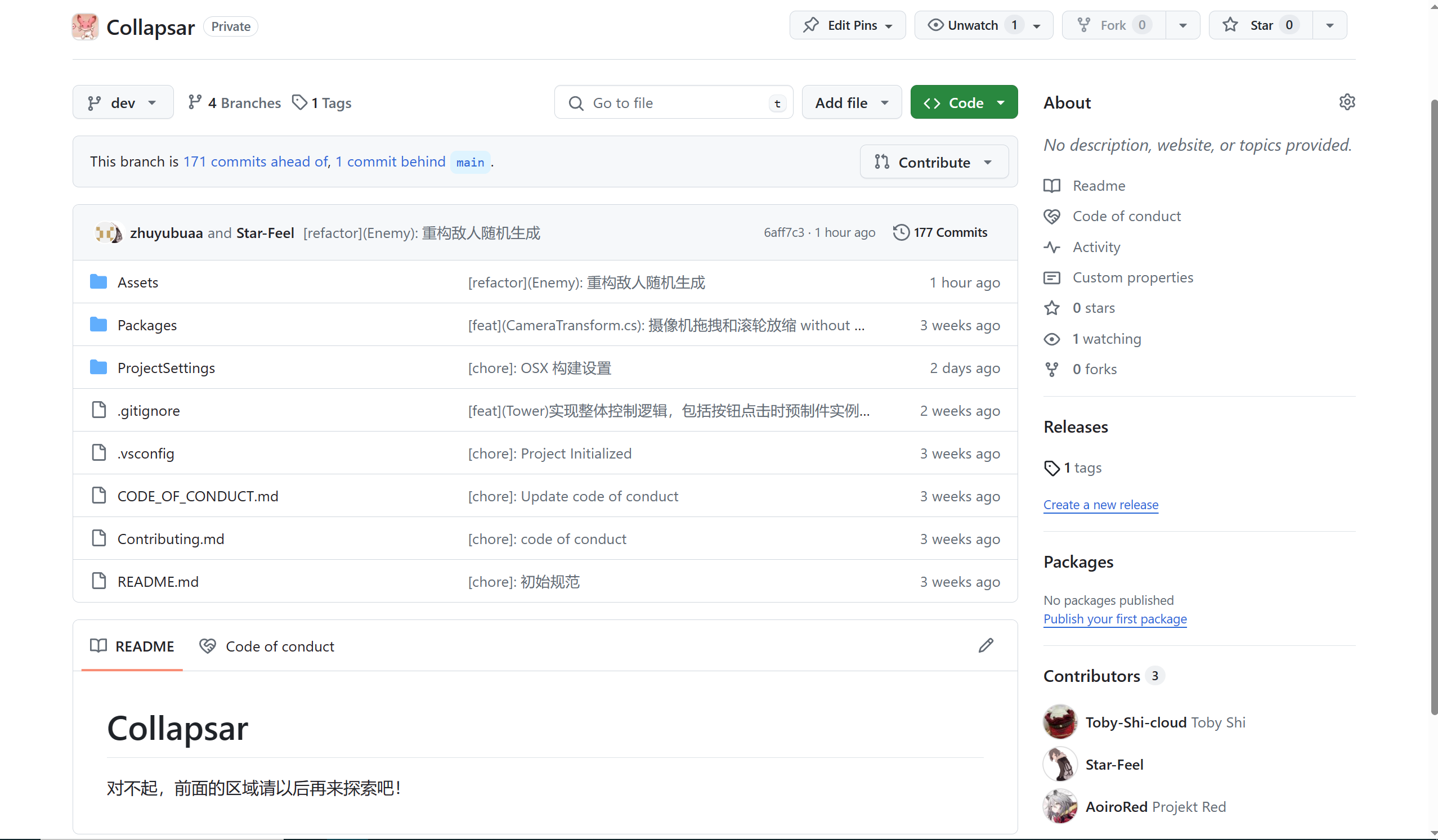The width and height of the screenshot is (1438, 840).
Task: Star the Collapsar repository
Action: tap(1259, 25)
